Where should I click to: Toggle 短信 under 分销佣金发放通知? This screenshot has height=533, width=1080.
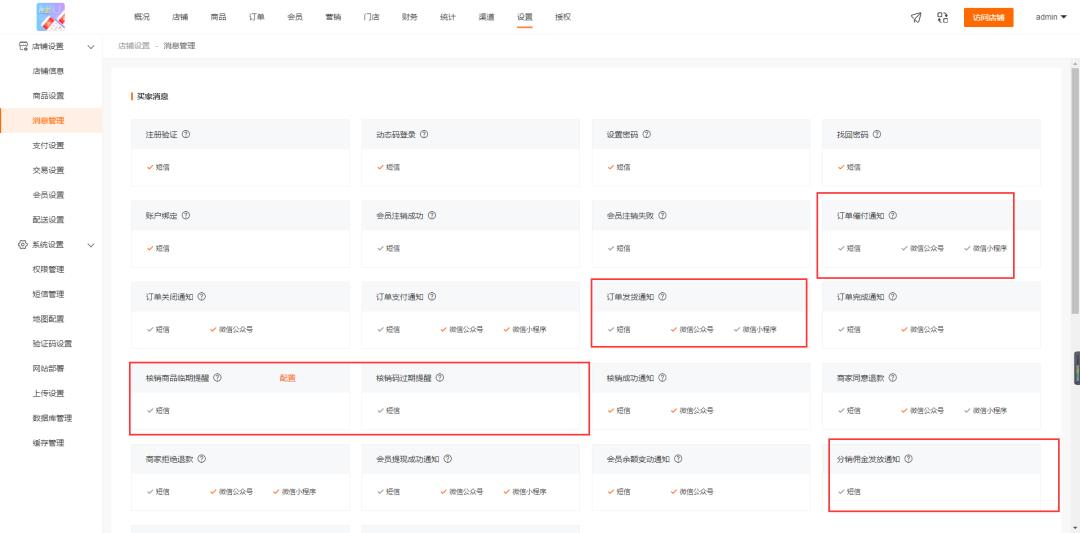849,492
